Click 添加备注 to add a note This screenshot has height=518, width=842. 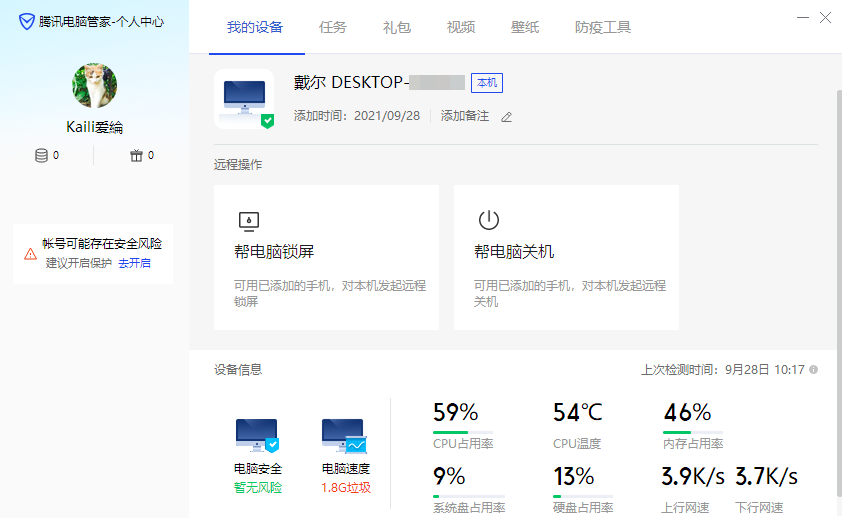464,116
